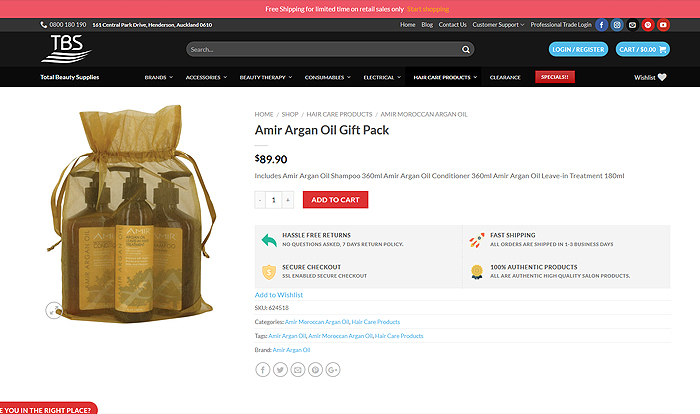700x414 pixels.
Task: Open the Clearance menu item
Action: click(x=505, y=77)
